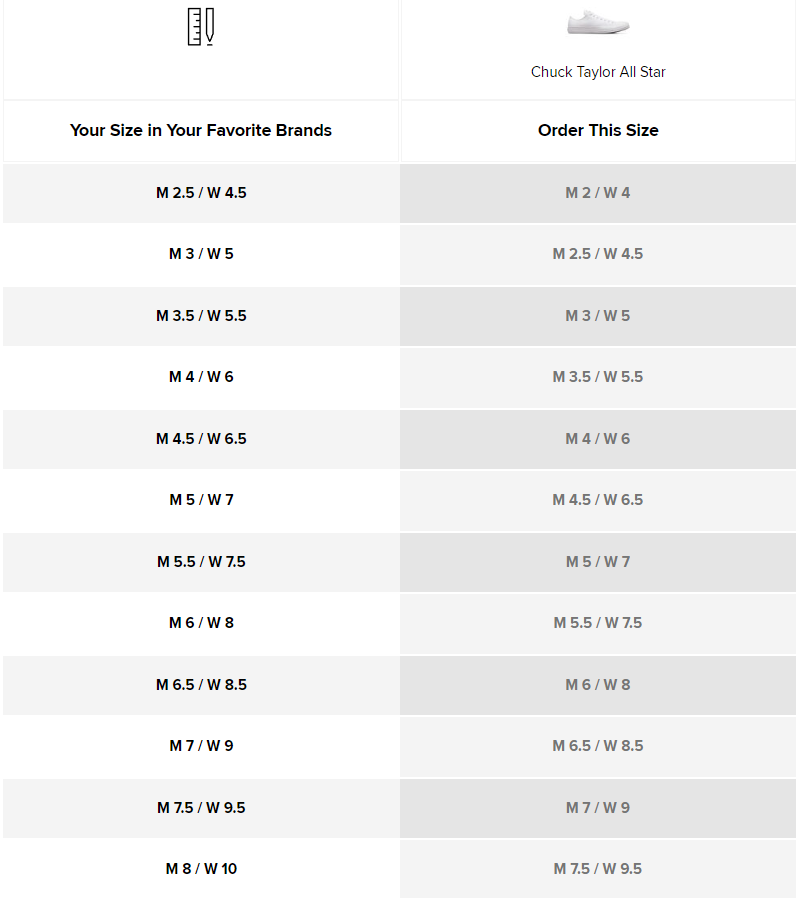Select the M 3 / W 5 favorite-brand size

pyautogui.click(x=201, y=254)
